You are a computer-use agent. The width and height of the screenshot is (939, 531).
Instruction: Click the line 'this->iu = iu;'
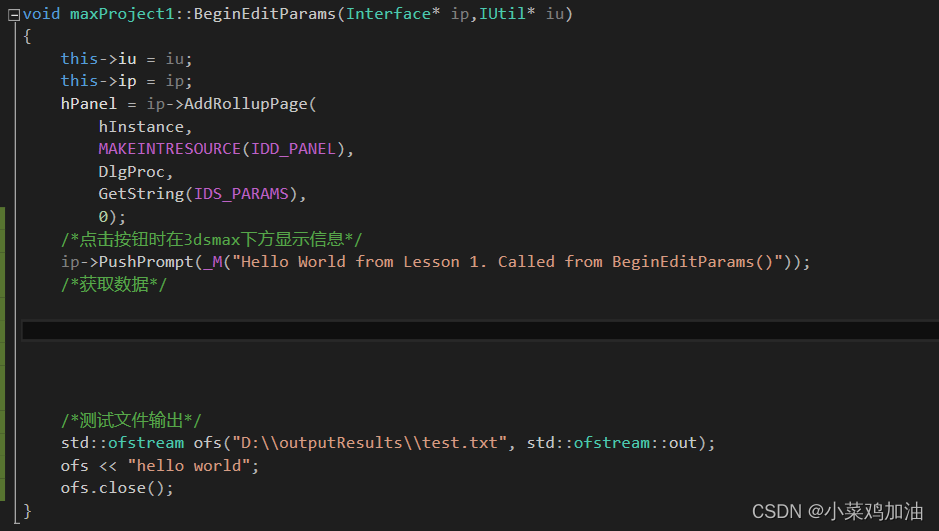pyautogui.click(x=126, y=59)
